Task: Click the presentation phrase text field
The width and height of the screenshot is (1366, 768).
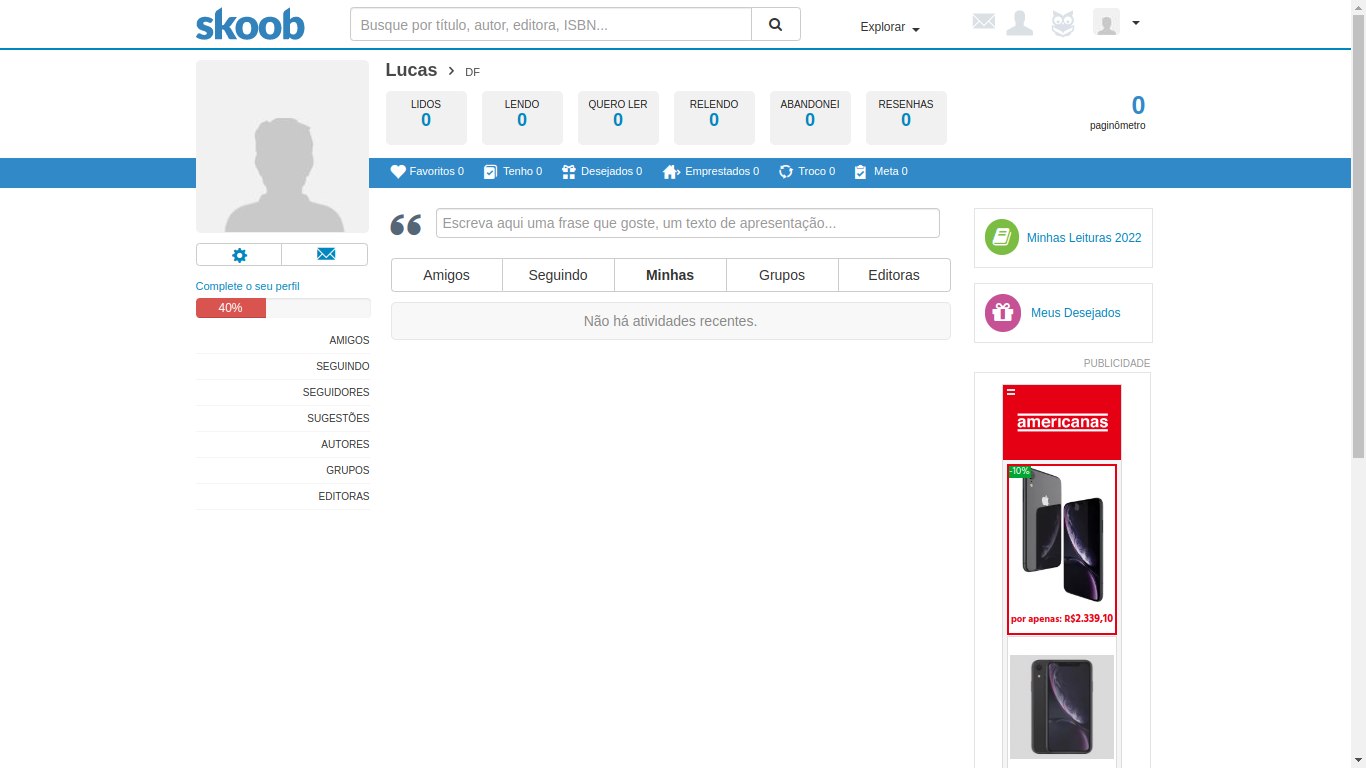Action: coord(688,223)
